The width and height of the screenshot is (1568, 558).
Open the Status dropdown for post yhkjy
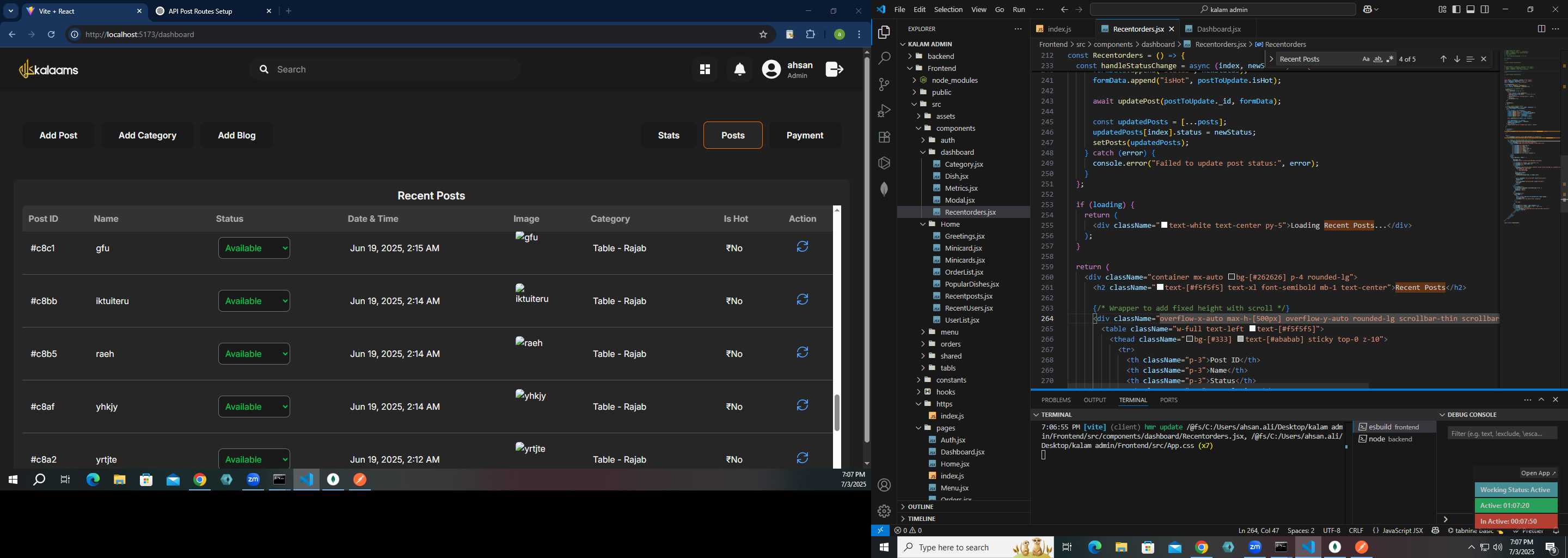click(254, 407)
